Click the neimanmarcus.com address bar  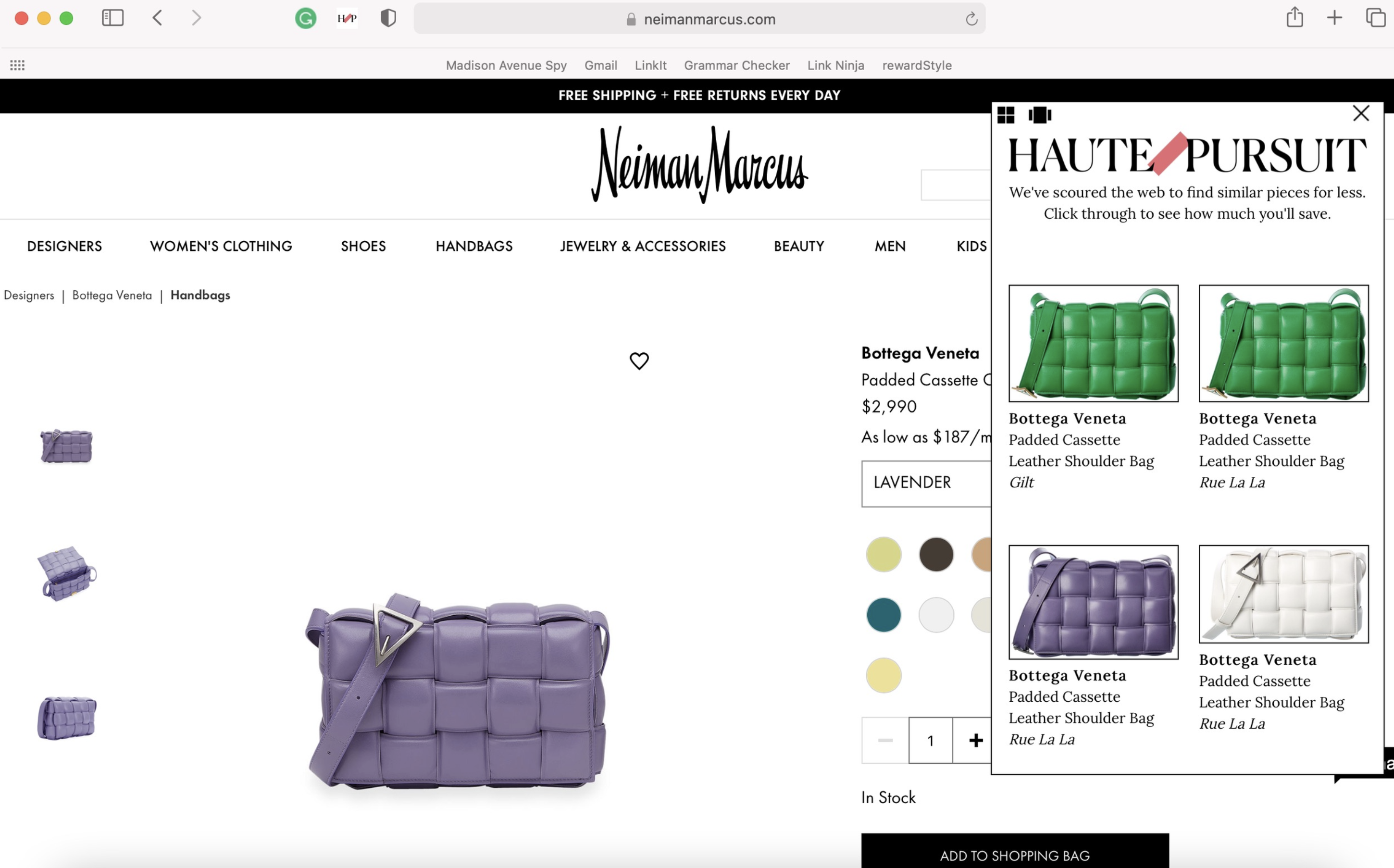click(x=699, y=18)
